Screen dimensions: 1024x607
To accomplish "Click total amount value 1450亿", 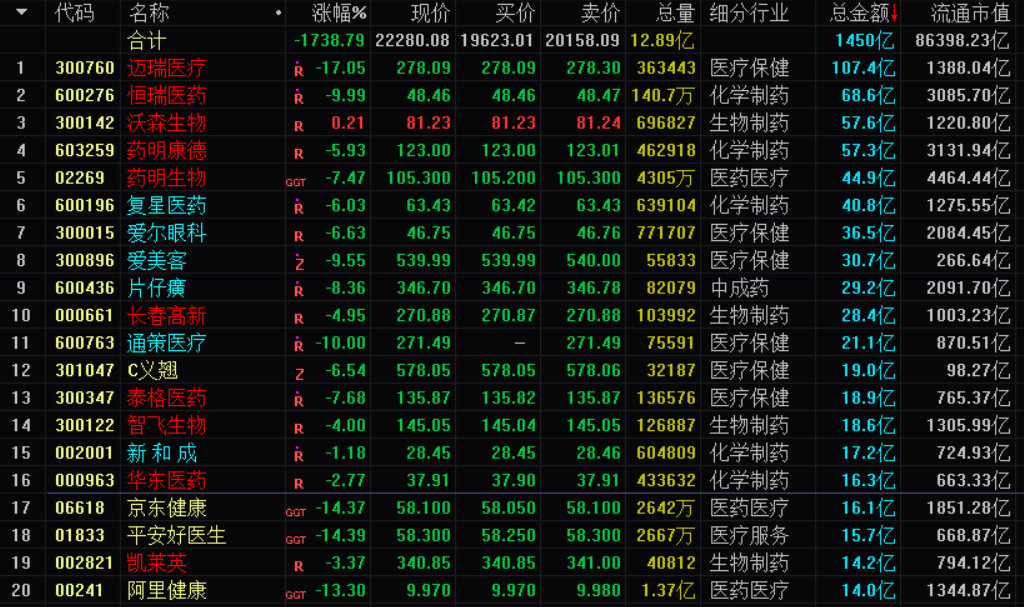I will [x=865, y=41].
